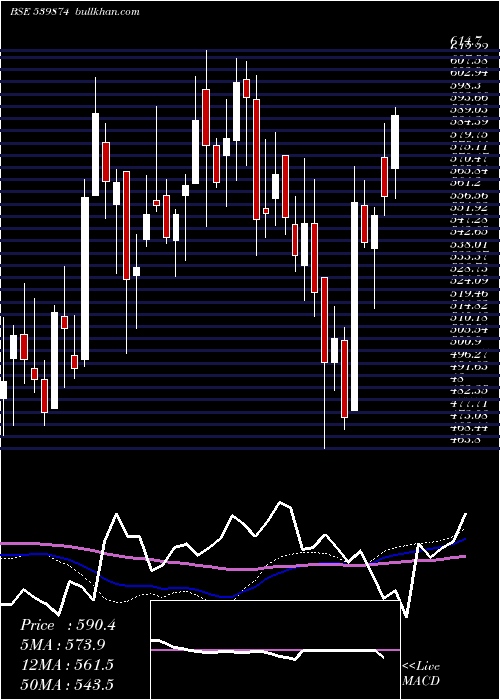Click the Live MACD inset chart box
Image resolution: width=500 pixels, height=700 pixels.
[x=275, y=650]
